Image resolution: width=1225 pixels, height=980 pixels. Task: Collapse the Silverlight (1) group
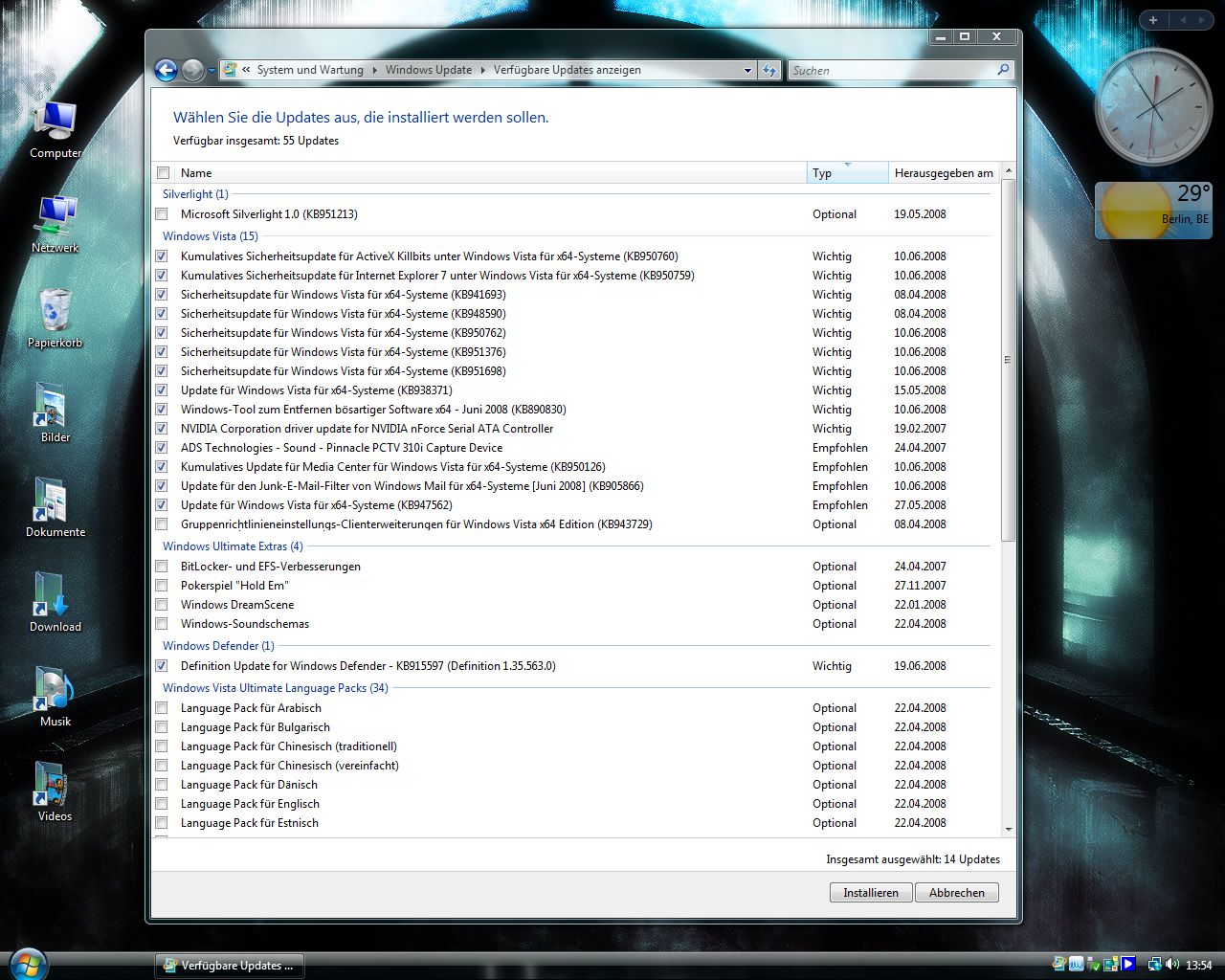pyautogui.click(x=195, y=194)
